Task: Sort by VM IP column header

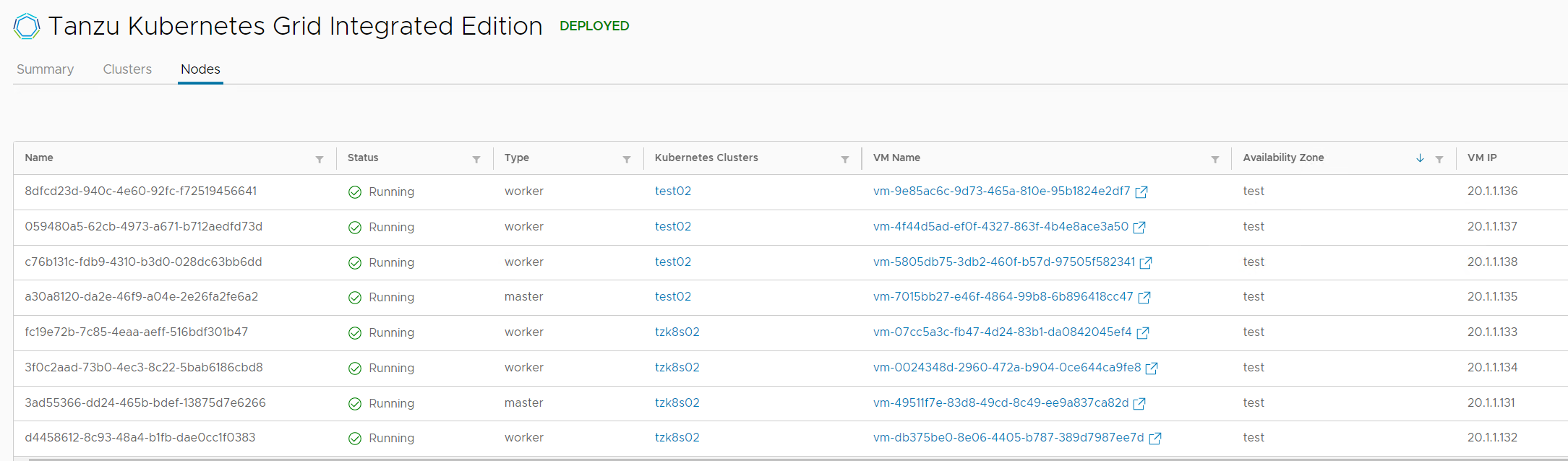Action: 1482,158
